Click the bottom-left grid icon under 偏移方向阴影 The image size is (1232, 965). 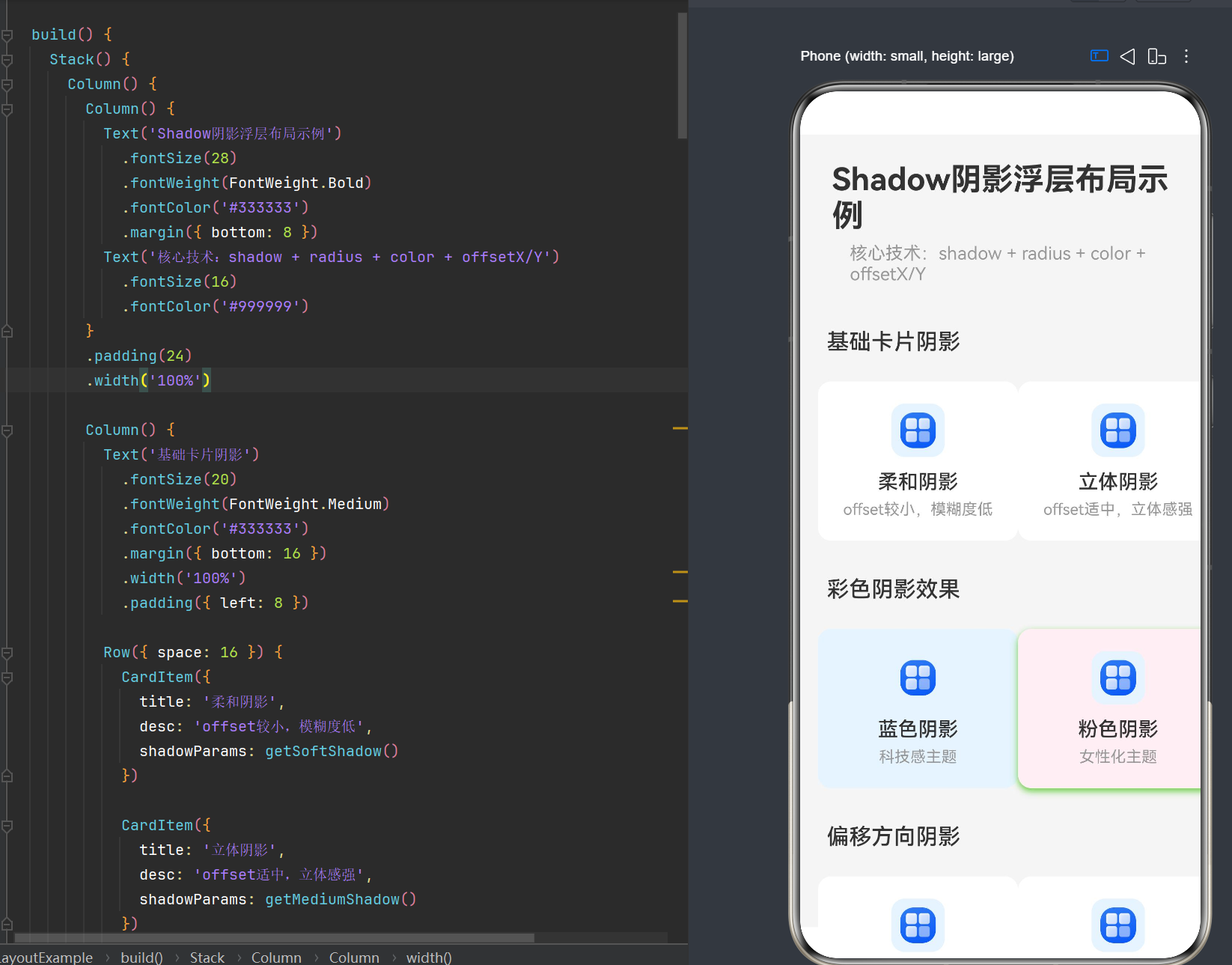click(x=918, y=925)
